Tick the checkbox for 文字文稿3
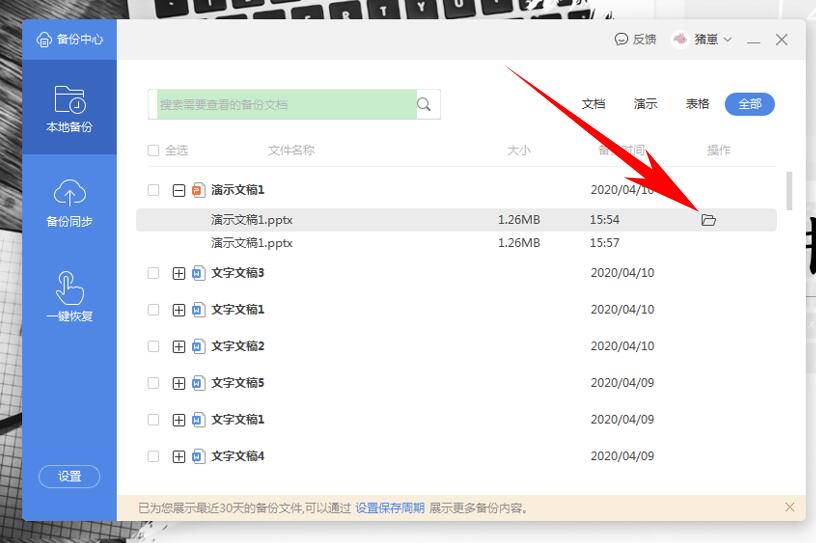Screen dimensions: 816x543 [x=153, y=273]
